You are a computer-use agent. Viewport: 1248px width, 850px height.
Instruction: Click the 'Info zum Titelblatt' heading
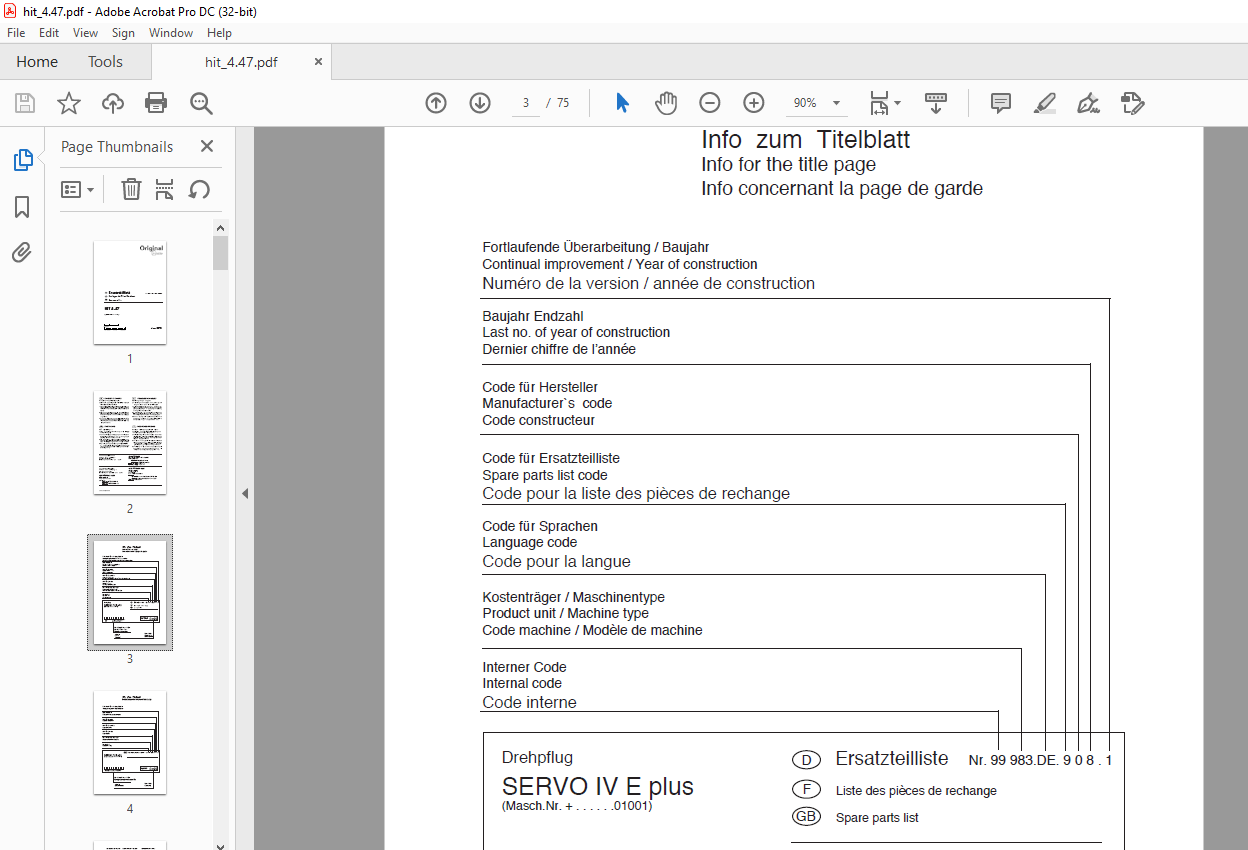[805, 140]
